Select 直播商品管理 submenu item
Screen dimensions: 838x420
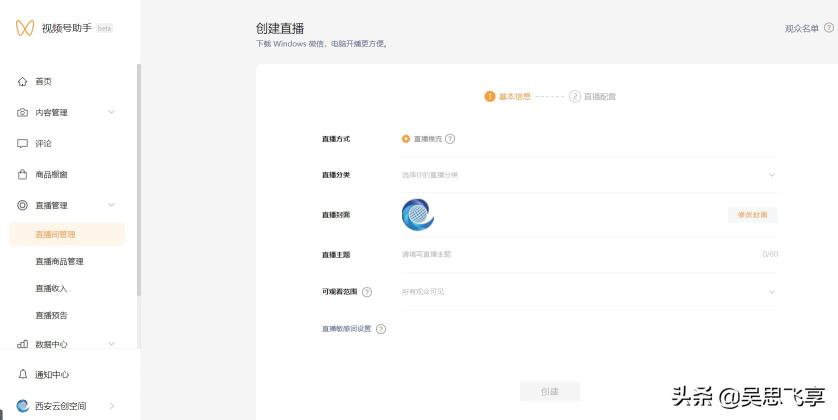click(x=59, y=261)
